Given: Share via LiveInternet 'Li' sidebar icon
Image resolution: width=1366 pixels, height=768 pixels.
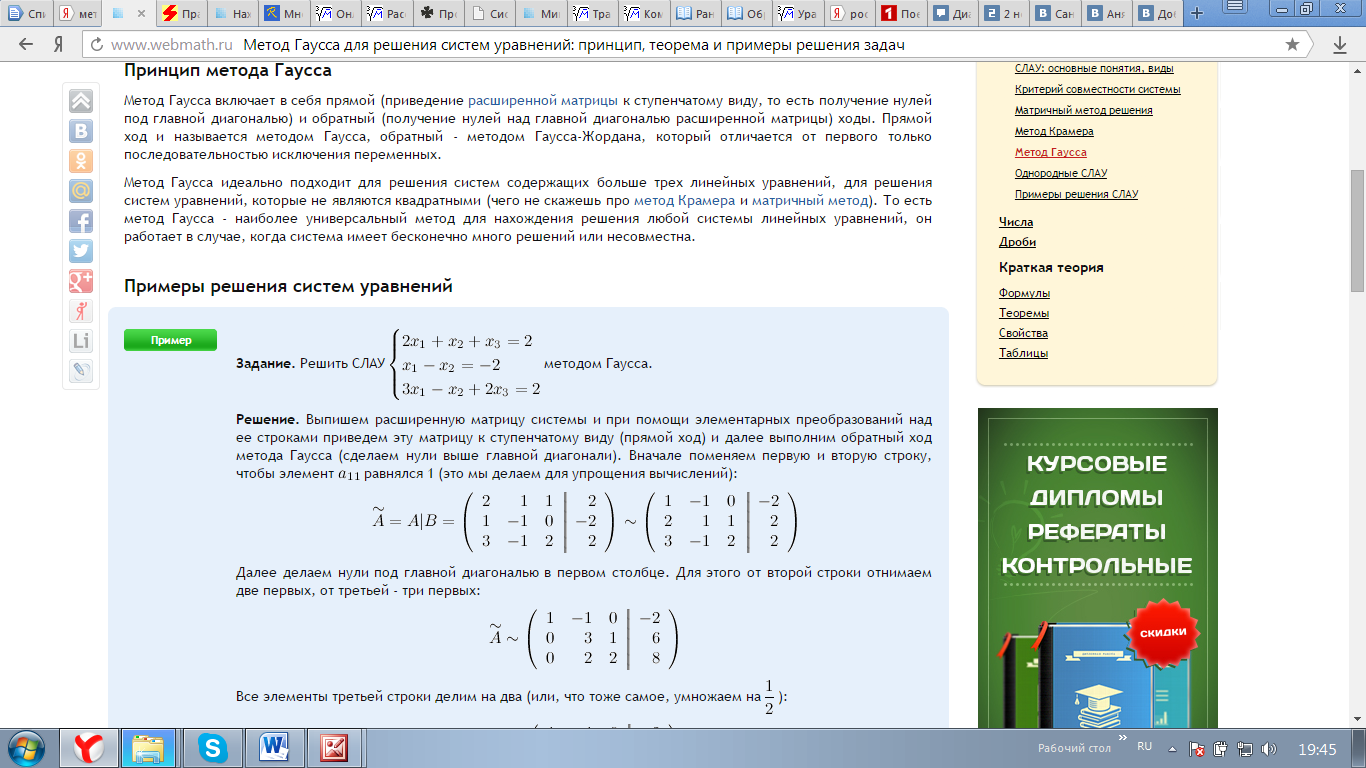Looking at the screenshot, I should tap(81, 341).
